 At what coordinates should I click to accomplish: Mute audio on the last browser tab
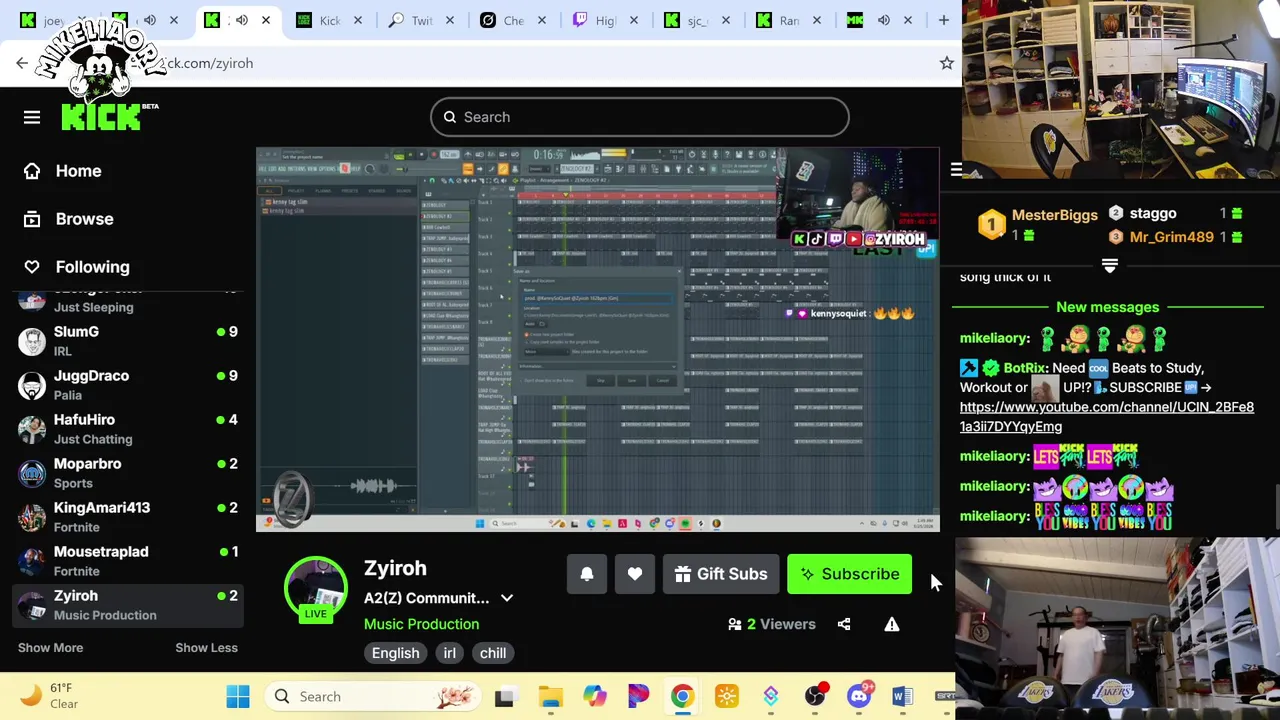(x=884, y=20)
